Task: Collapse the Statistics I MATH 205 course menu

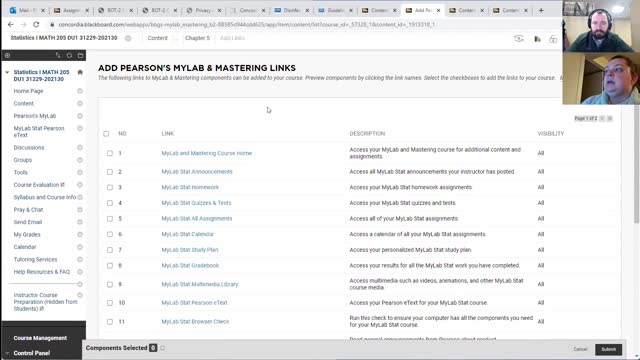Action: [x=7, y=72]
